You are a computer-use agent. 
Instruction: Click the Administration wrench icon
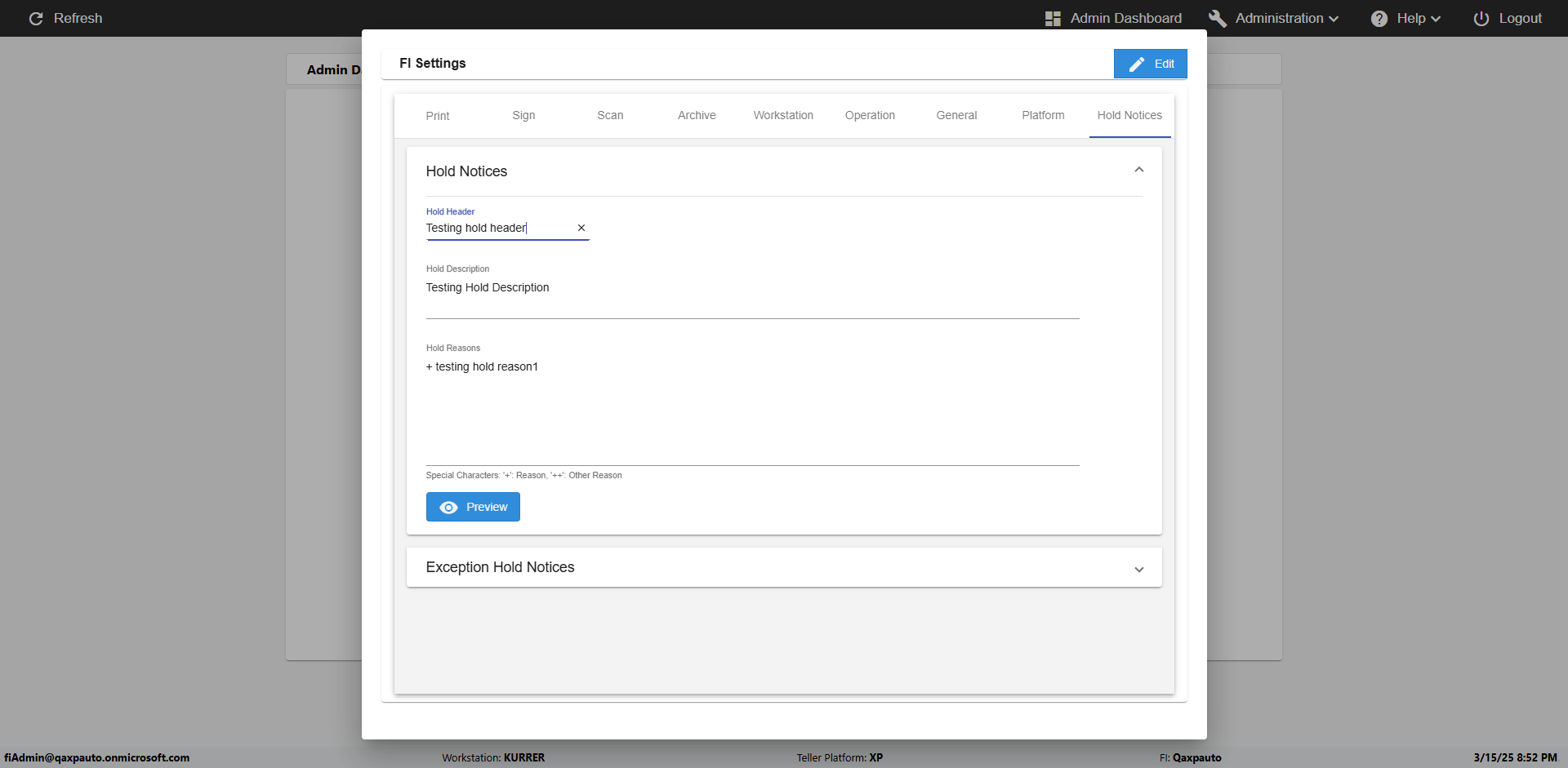pyautogui.click(x=1218, y=19)
